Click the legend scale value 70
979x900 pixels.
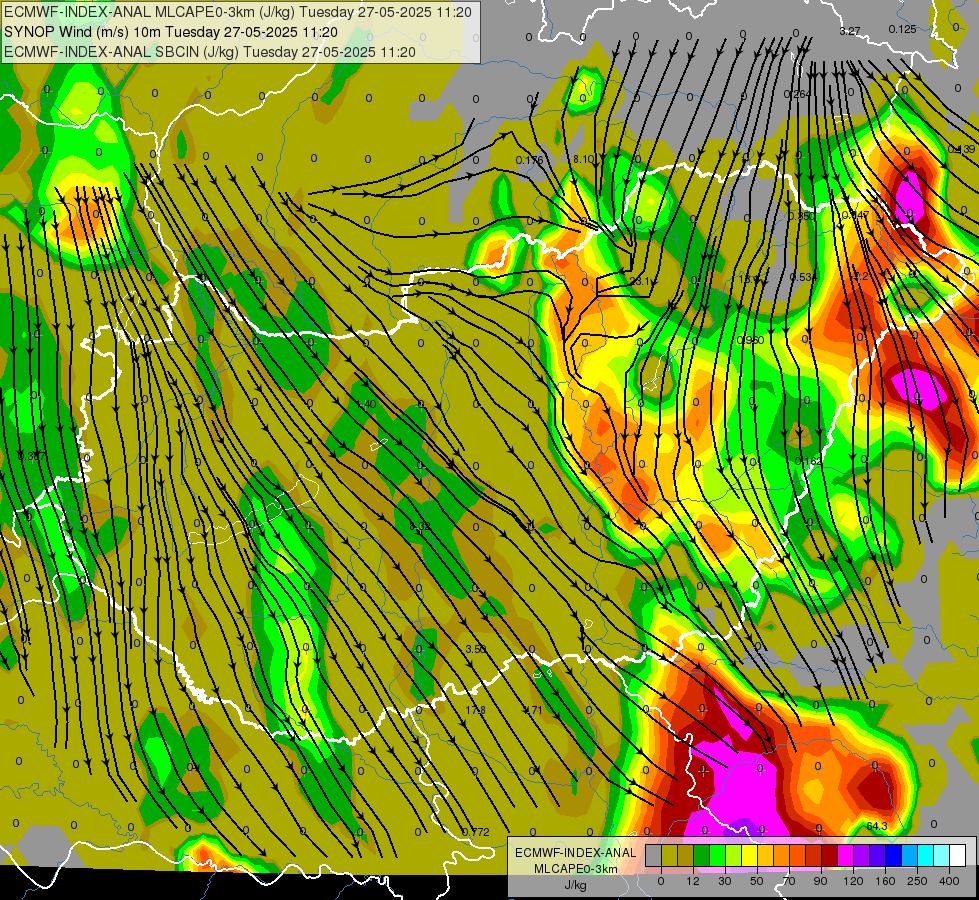(x=789, y=881)
